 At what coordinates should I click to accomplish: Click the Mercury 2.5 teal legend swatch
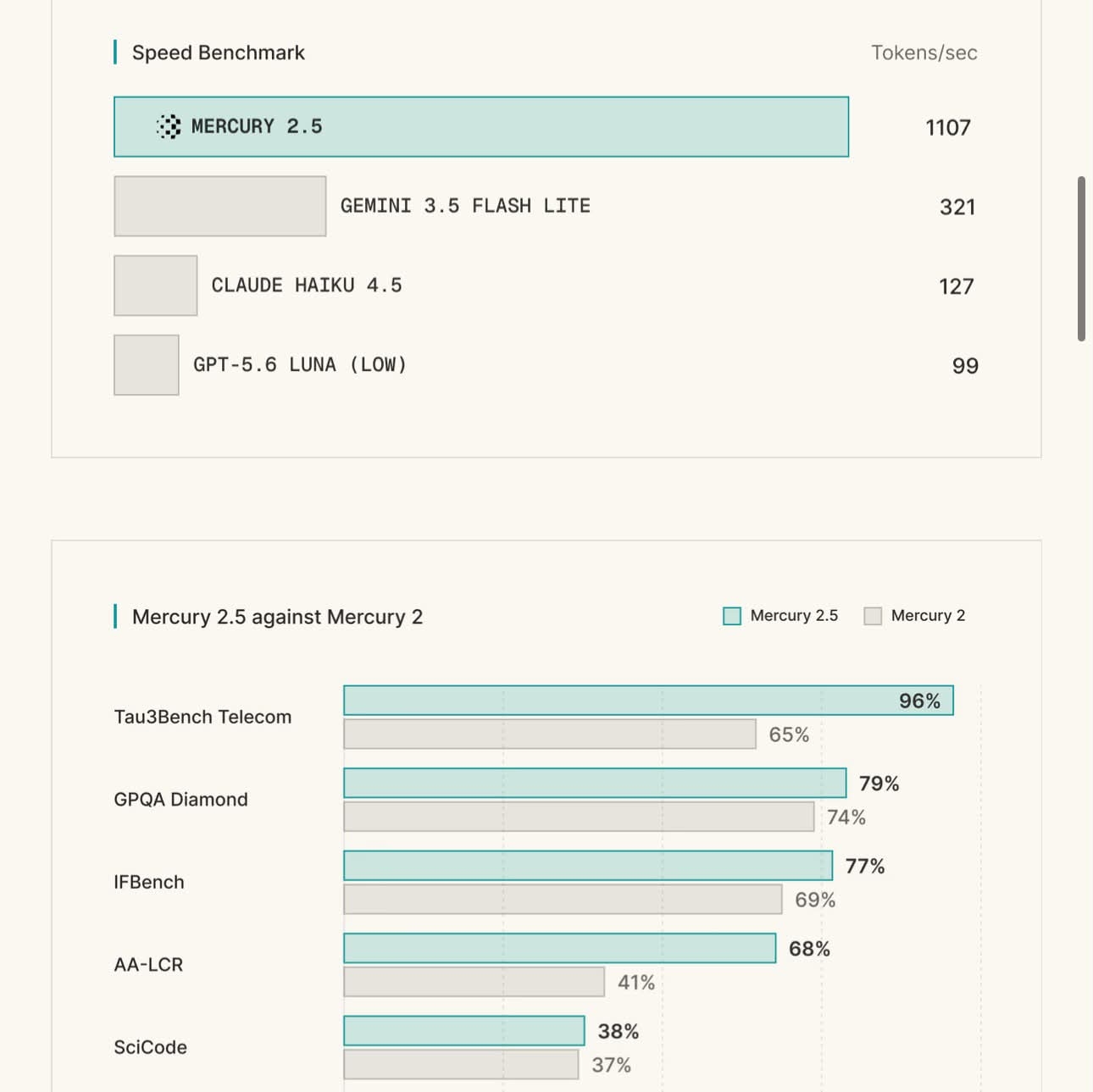732,616
